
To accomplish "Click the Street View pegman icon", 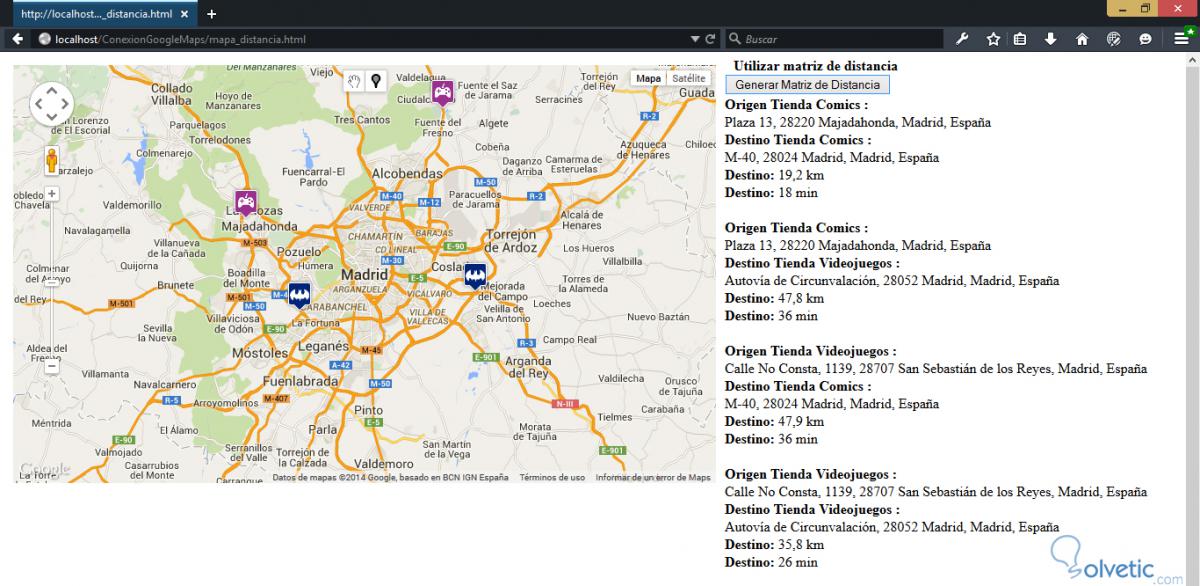I will 52,160.
